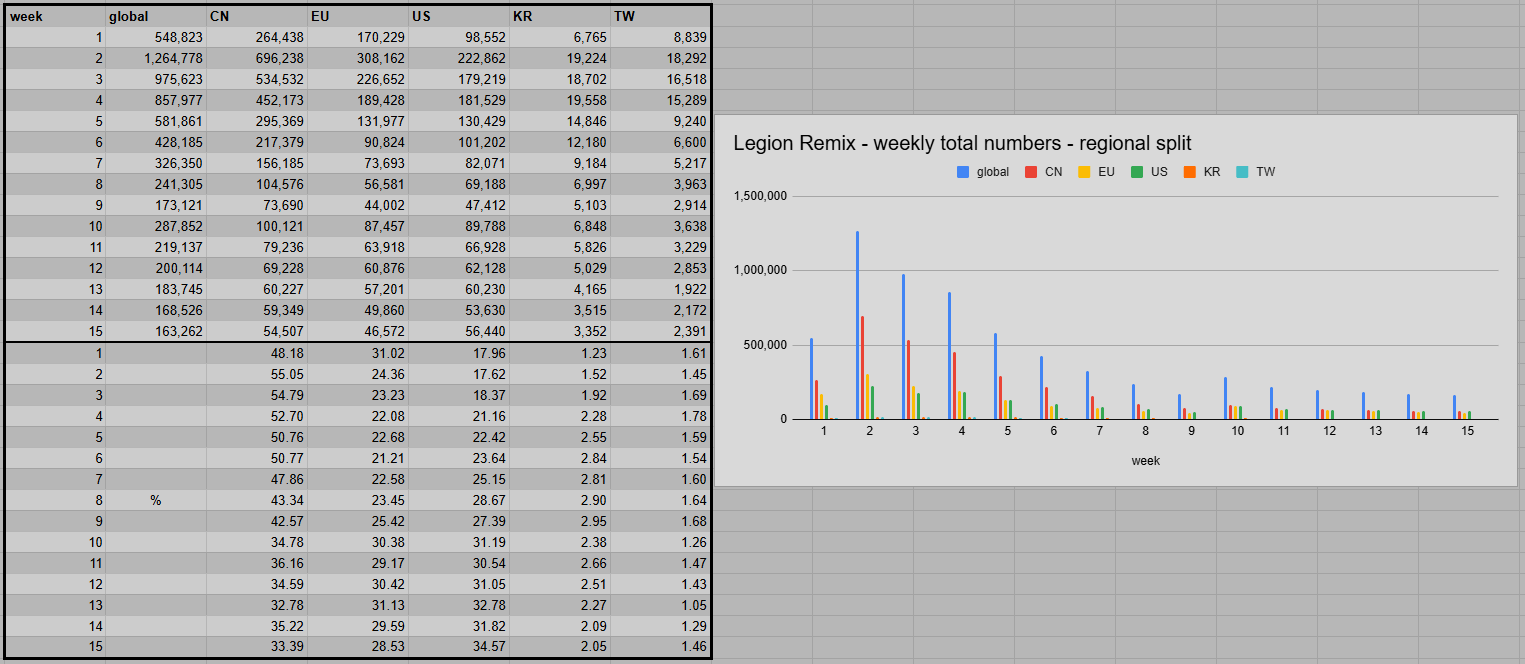
Task: Click the week axis title below chart
Action: point(1145,461)
